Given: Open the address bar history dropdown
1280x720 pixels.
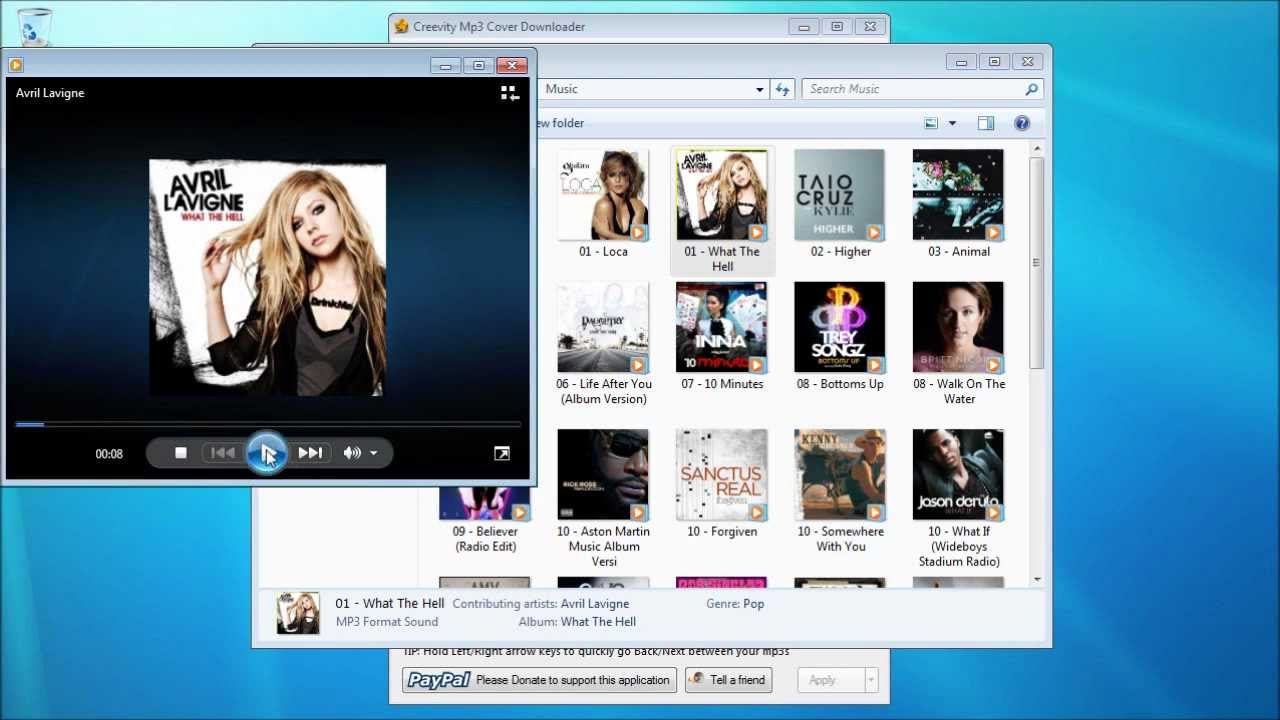Looking at the screenshot, I should click(759, 89).
